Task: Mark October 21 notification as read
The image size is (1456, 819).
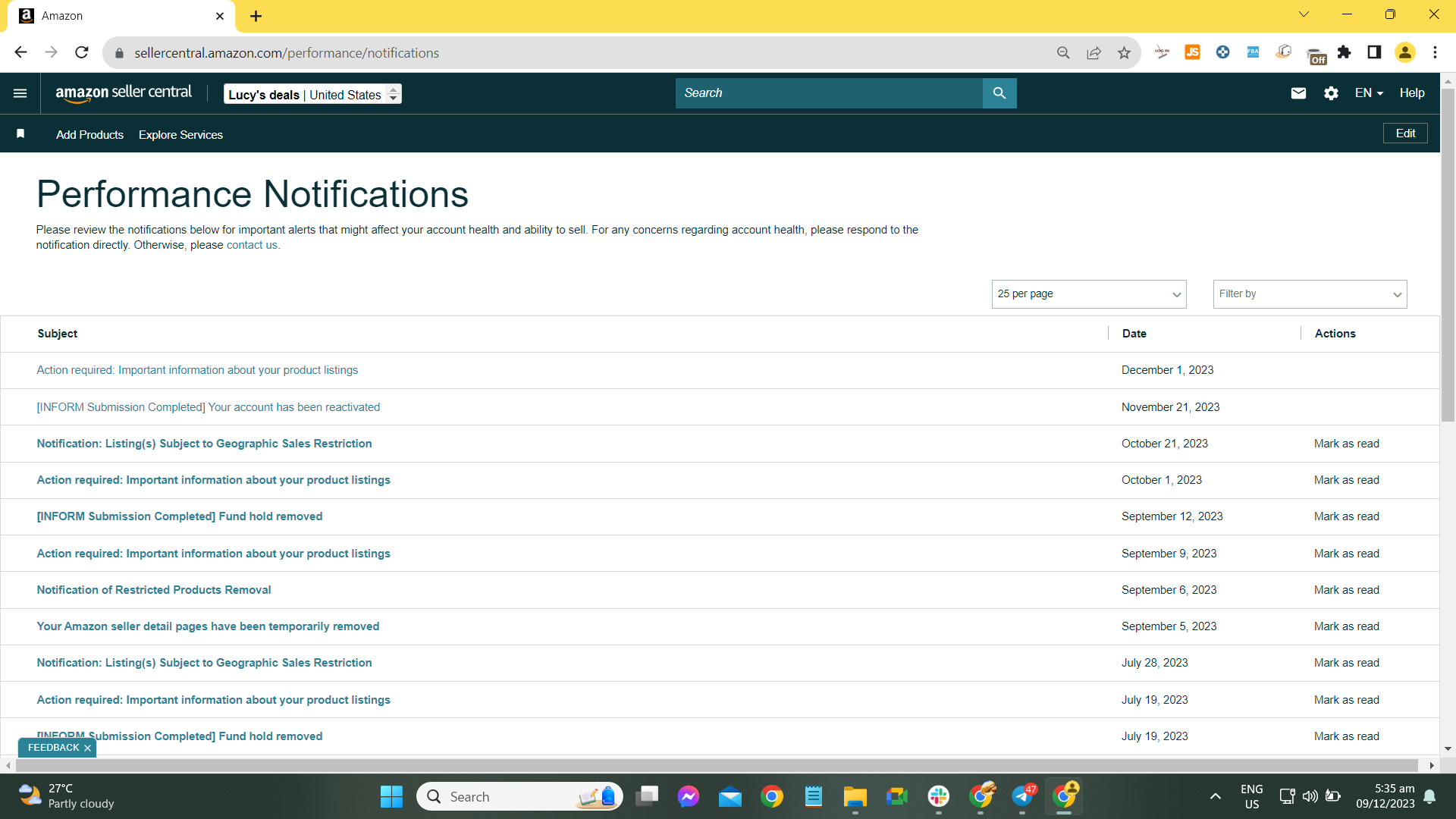Action: (x=1346, y=444)
